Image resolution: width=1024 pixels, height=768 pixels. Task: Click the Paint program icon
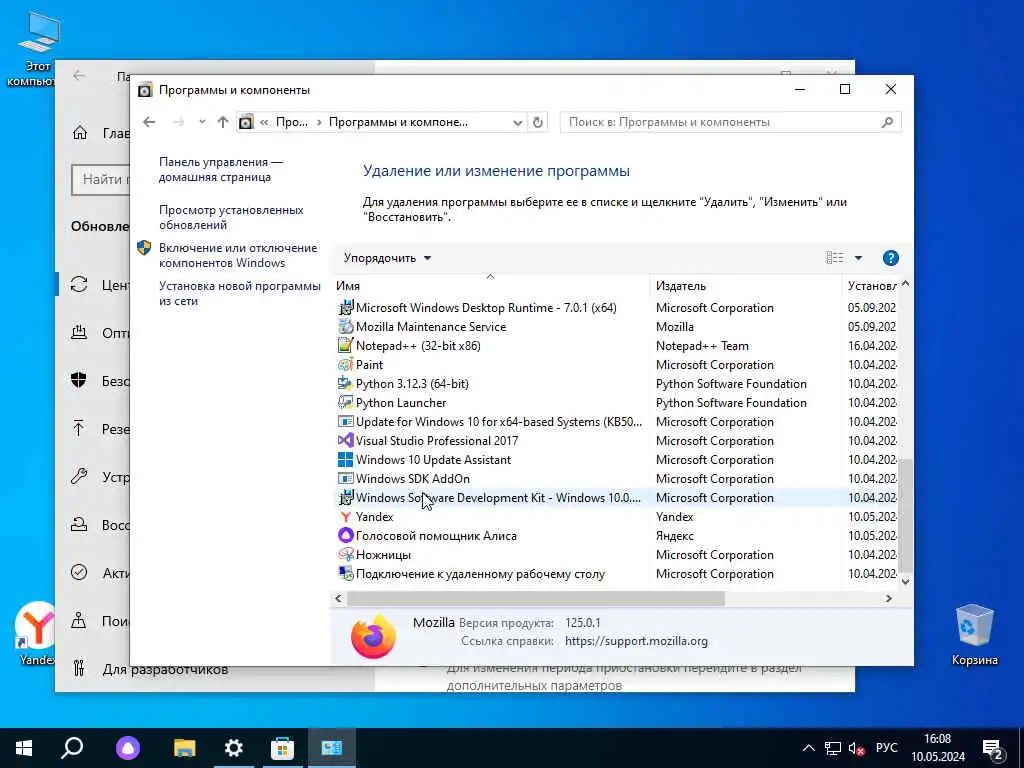345,364
